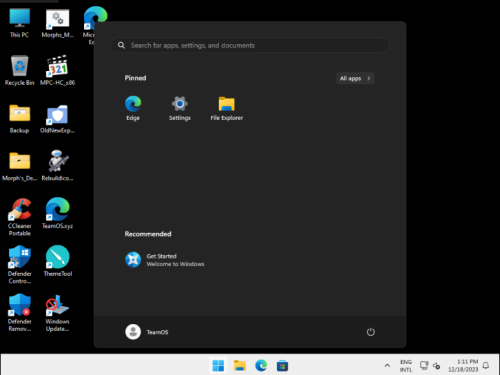Viewport: 500px width, 375px height.
Task: Select the ThemeTool desktop shortcut
Action: 58,261
